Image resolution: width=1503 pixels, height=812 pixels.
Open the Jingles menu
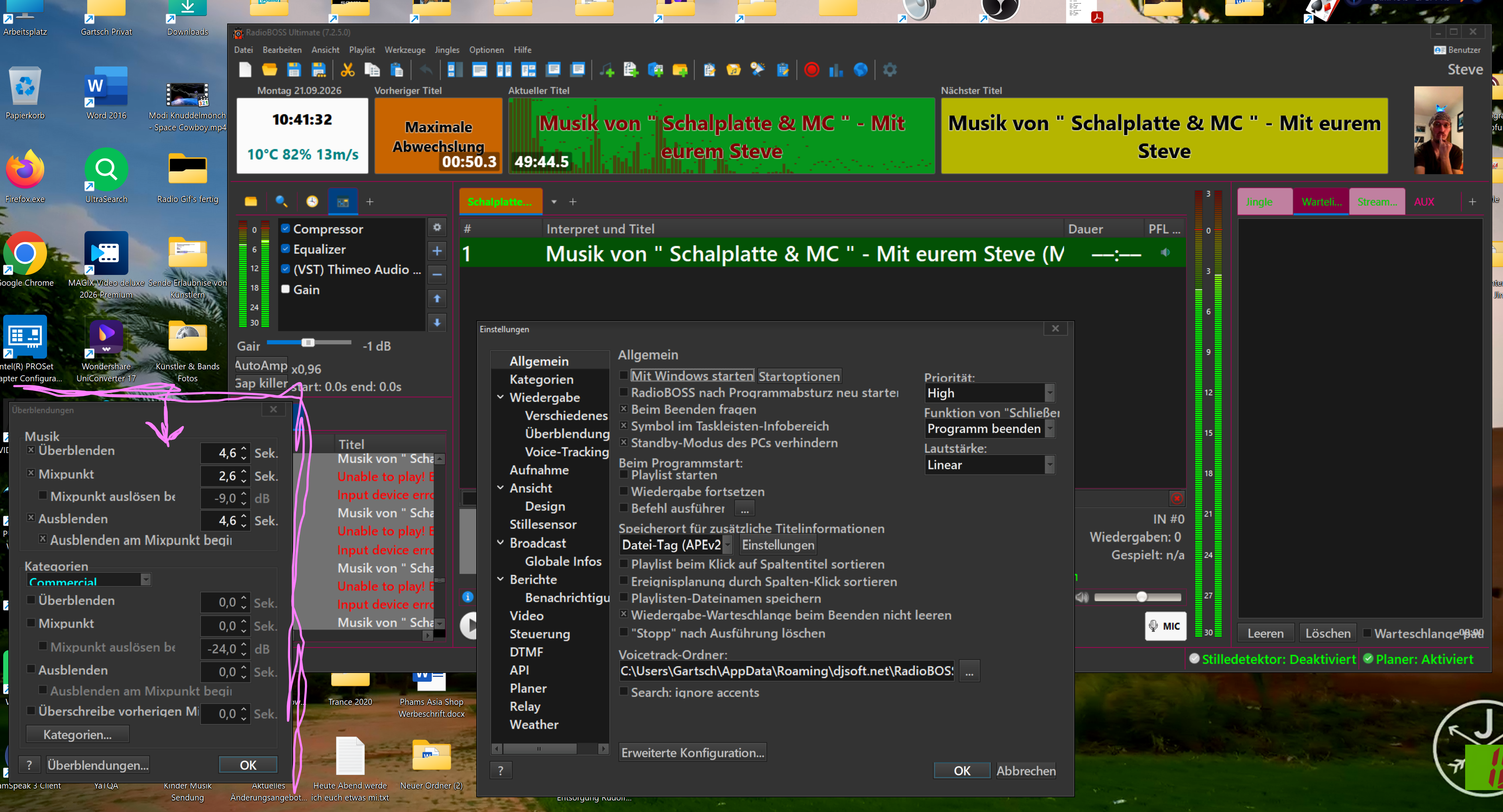click(447, 50)
